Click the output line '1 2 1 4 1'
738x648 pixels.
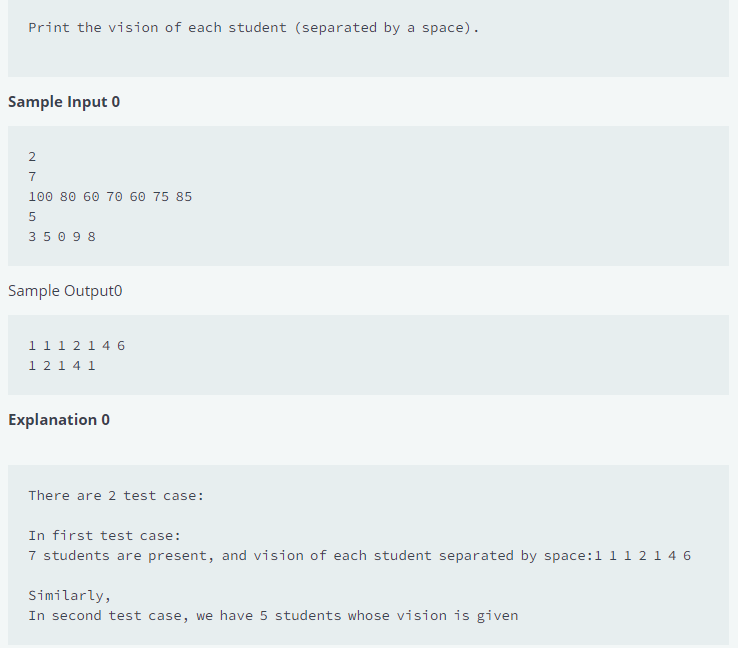(x=62, y=366)
